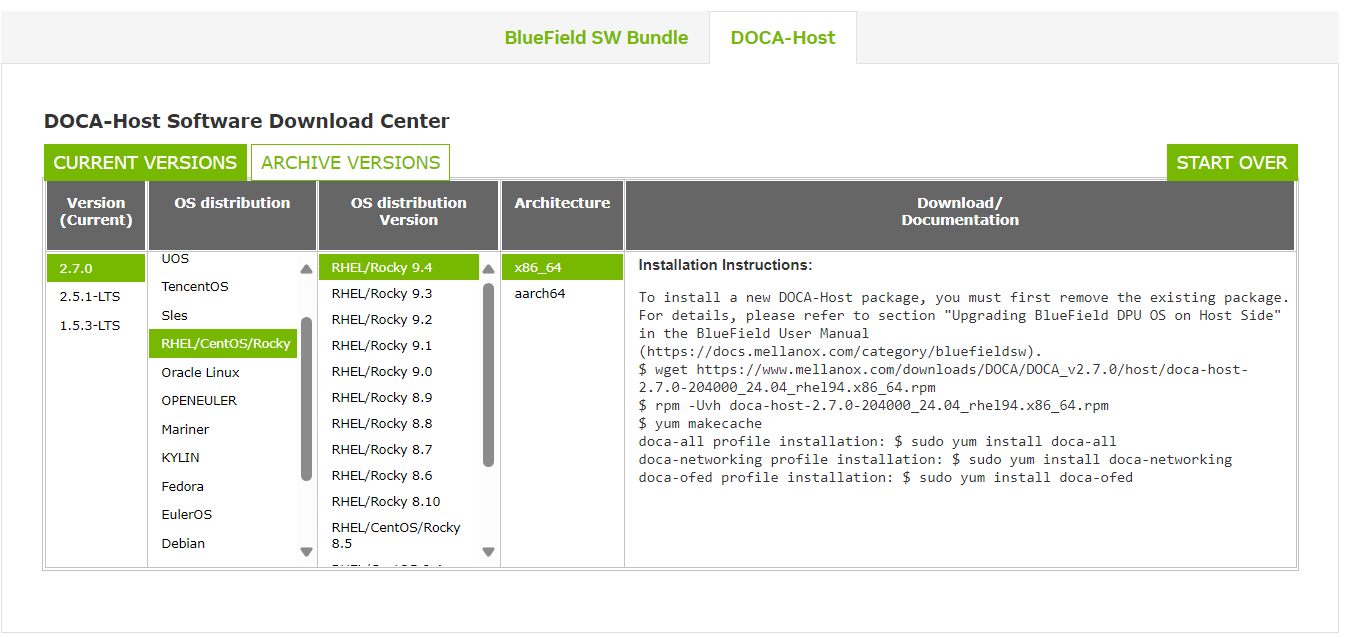Open the CURRENT VERSIONS tab
The width and height of the screenshot is (1347, 637).
click(145, 162)
